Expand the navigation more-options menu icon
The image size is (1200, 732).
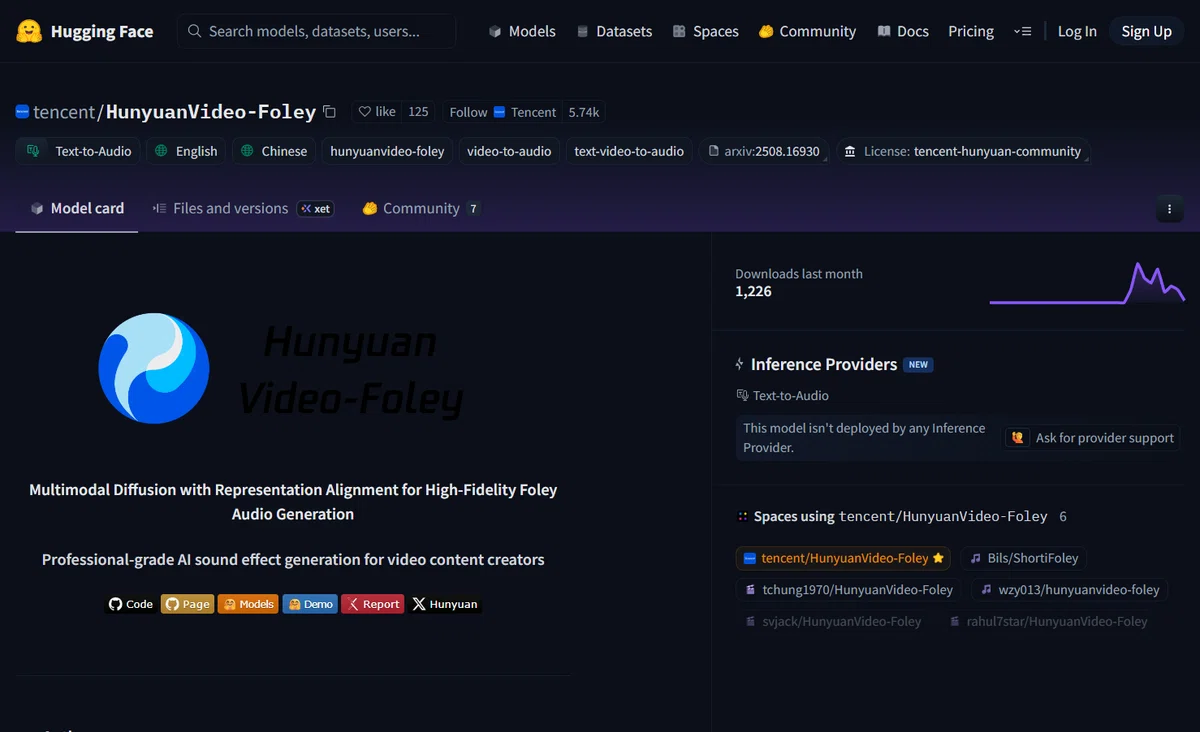click(1022, 31)
